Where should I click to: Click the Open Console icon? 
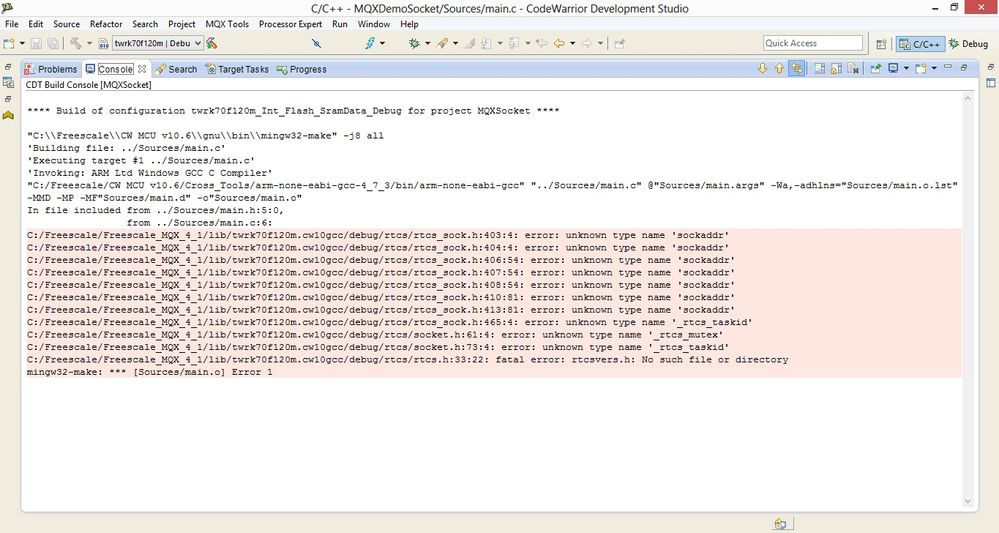coord(921,68)
